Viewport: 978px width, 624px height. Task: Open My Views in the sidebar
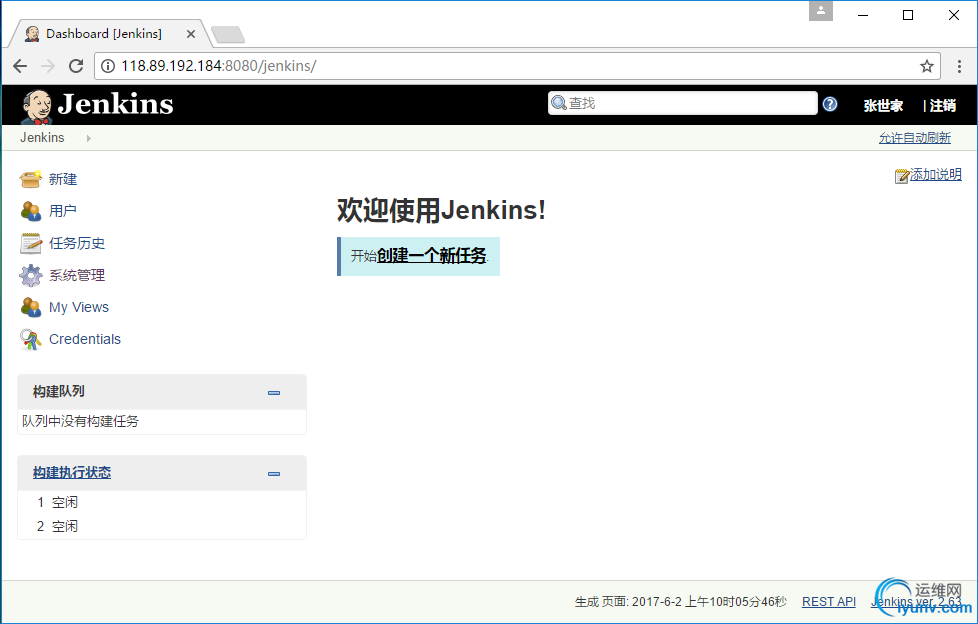point(77,307)
